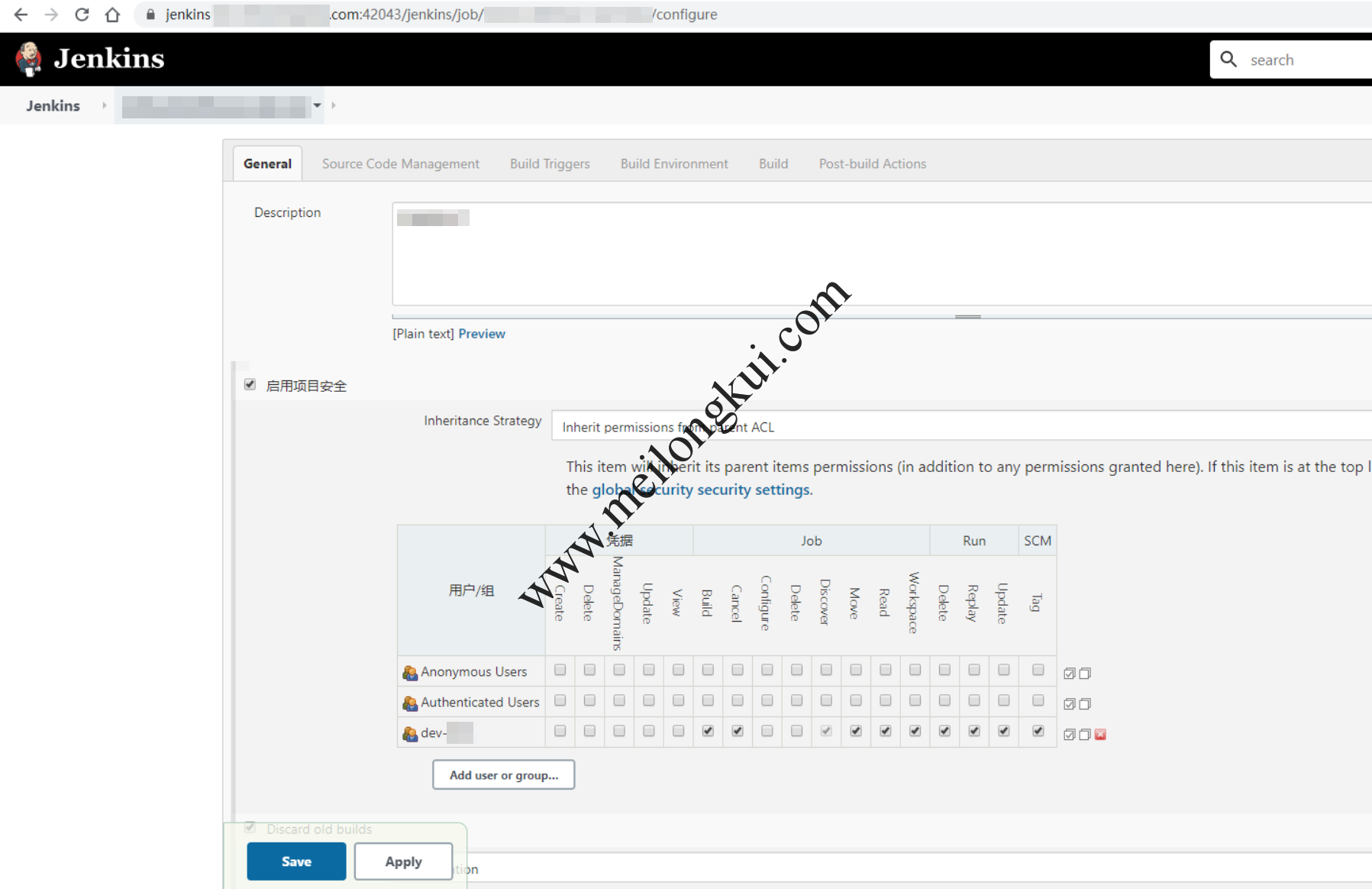Click the Jenkins butler logo
1372x889 pixels.
click(29, 59)
